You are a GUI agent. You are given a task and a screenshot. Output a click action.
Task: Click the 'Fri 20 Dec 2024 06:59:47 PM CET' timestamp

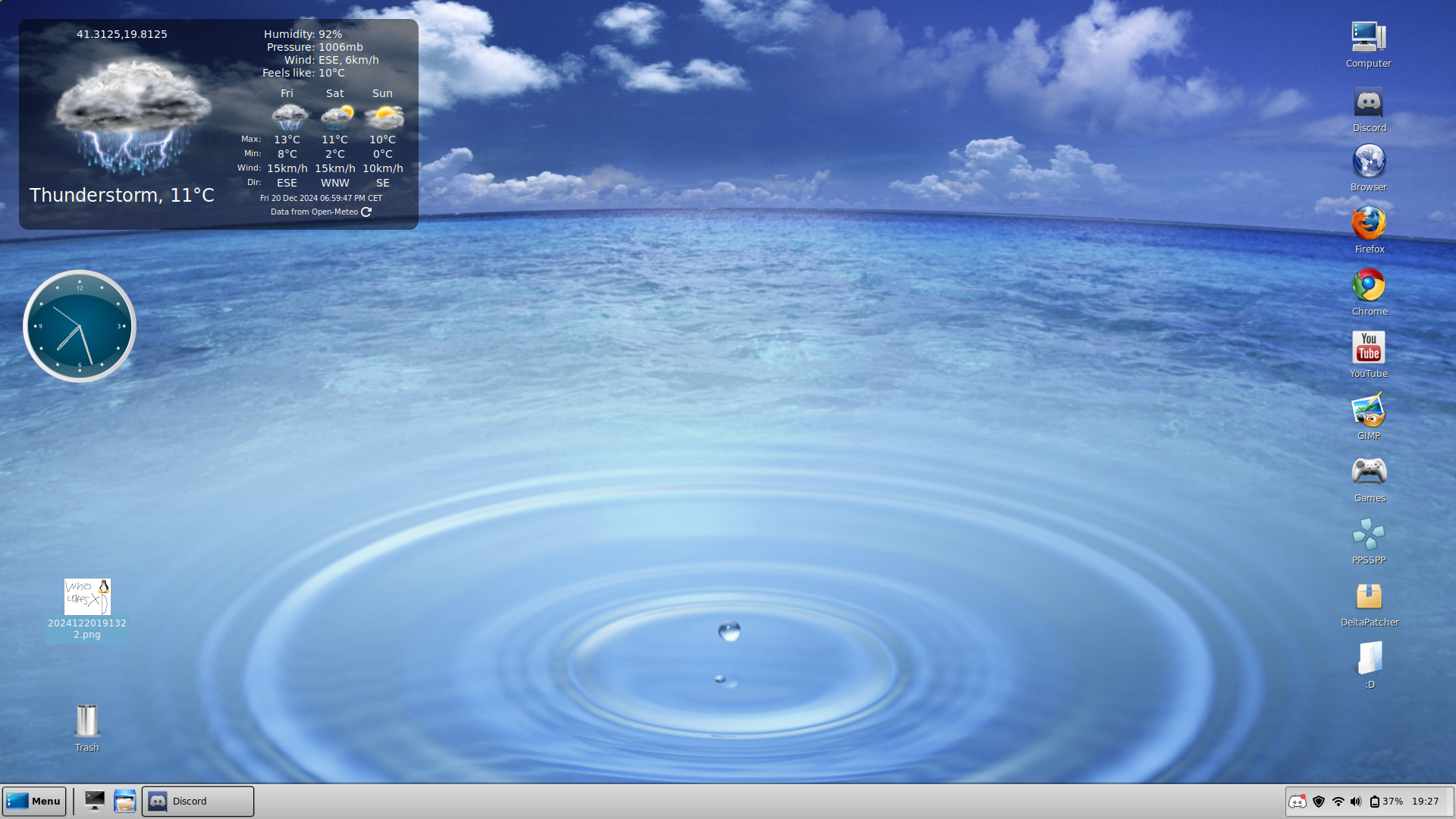click(321, 198)
